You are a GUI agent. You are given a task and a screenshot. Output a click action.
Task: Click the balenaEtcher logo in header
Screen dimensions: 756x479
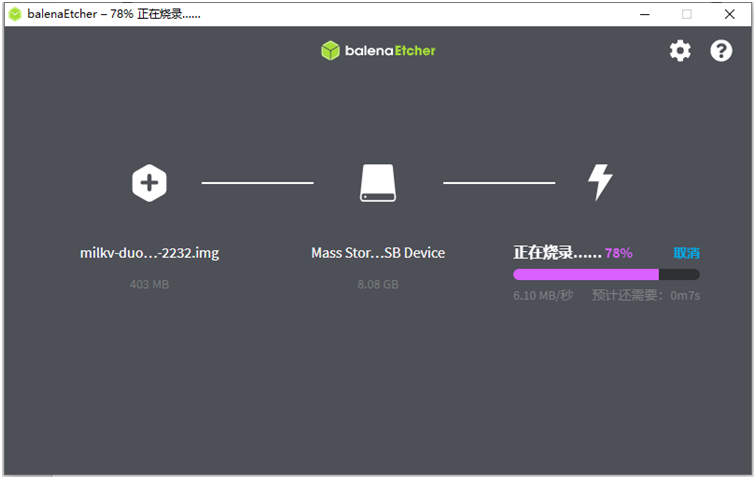(378, 50)
